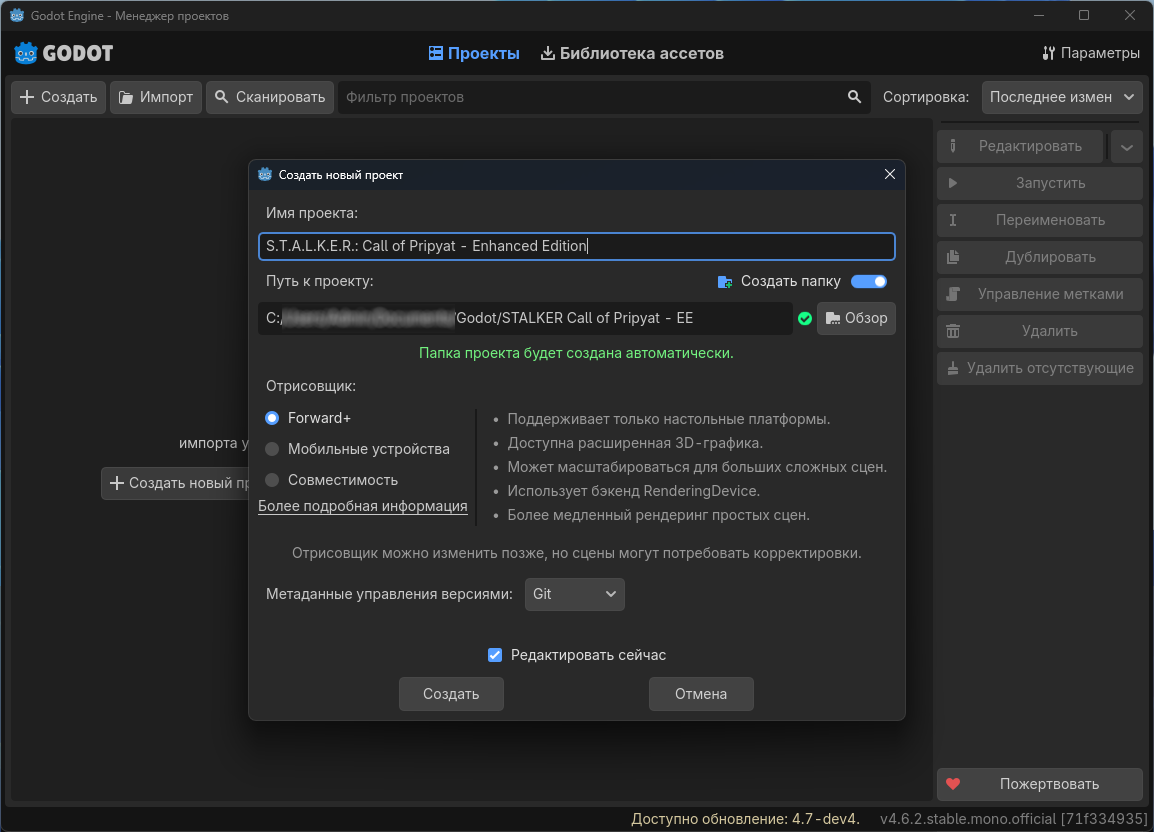Viewport: 1154px width, 832px height.
Task: Click the heart icon on Пожертвовать
Action: (953, 784)
